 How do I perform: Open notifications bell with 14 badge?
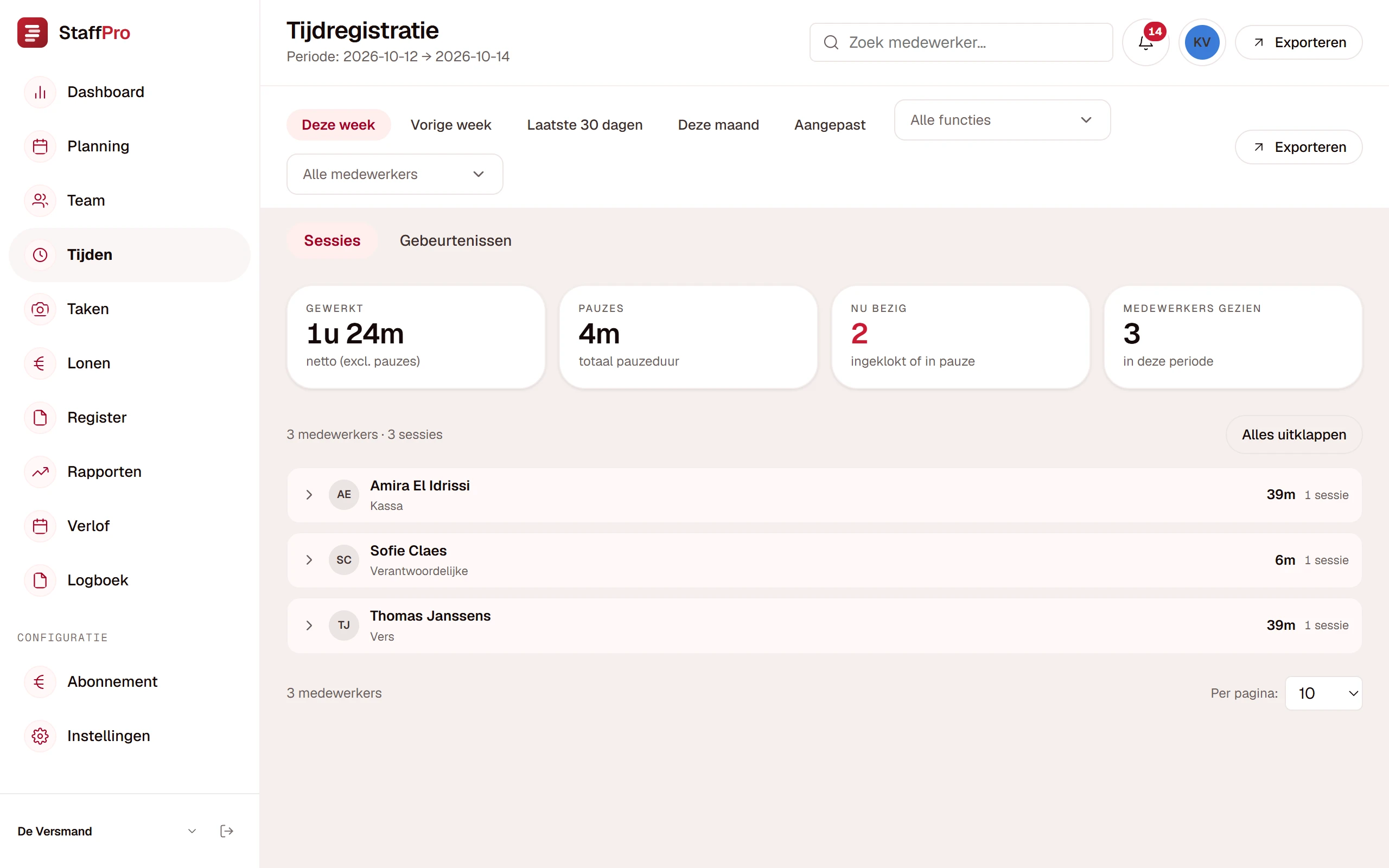click(x=1145, y=42)
